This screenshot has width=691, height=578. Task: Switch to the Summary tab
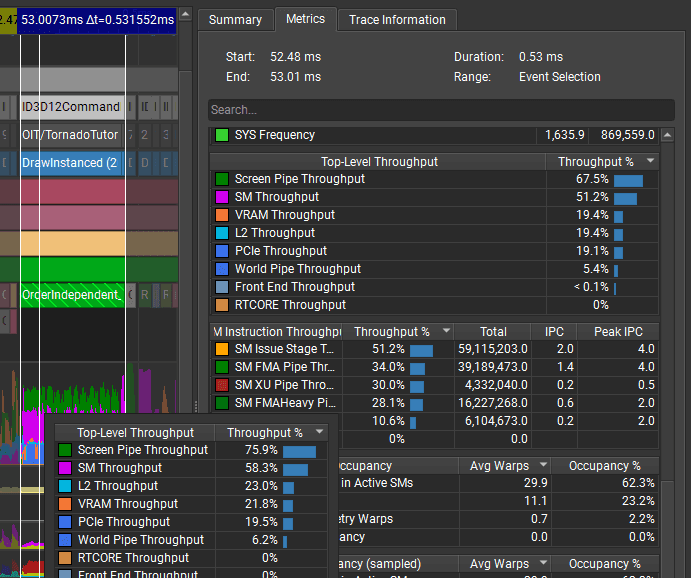click(x=235, y=19)
